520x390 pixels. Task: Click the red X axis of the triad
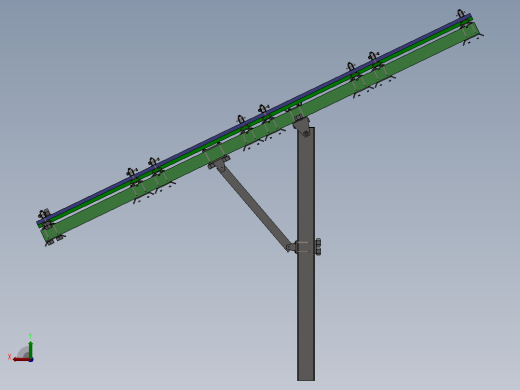tap(21, 359)
